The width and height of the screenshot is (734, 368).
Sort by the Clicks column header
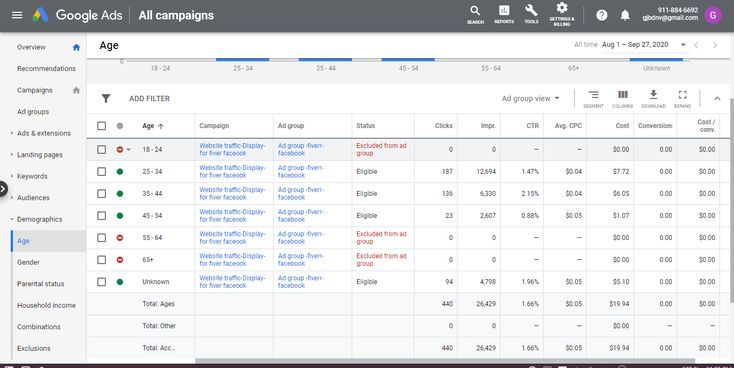[443, 125]
